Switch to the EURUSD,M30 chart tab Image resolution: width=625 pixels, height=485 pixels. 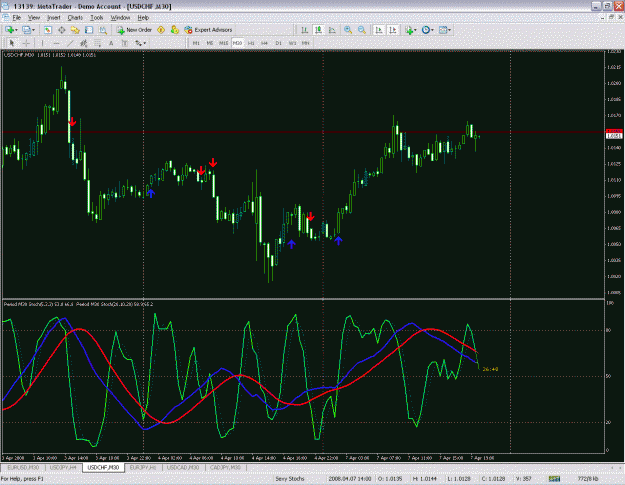tap(23, 467)
